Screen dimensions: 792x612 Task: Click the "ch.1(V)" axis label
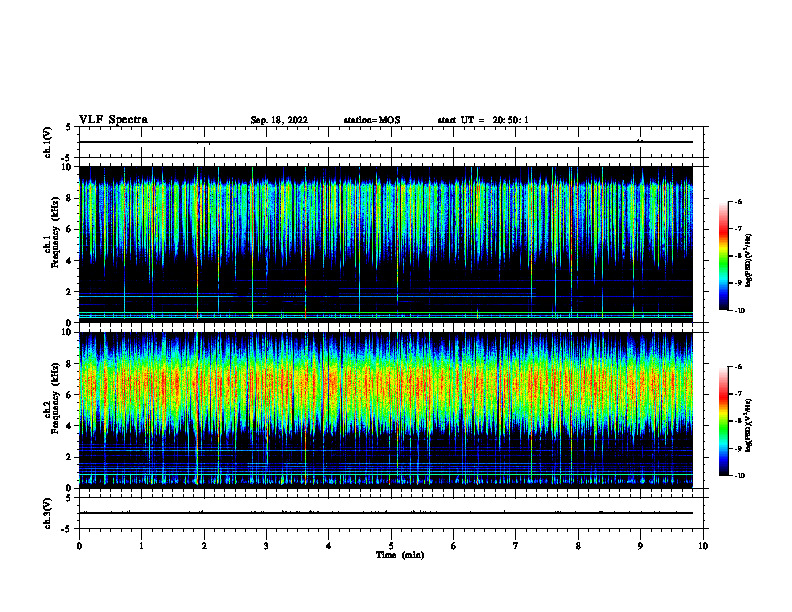click(x=48, y=142)
